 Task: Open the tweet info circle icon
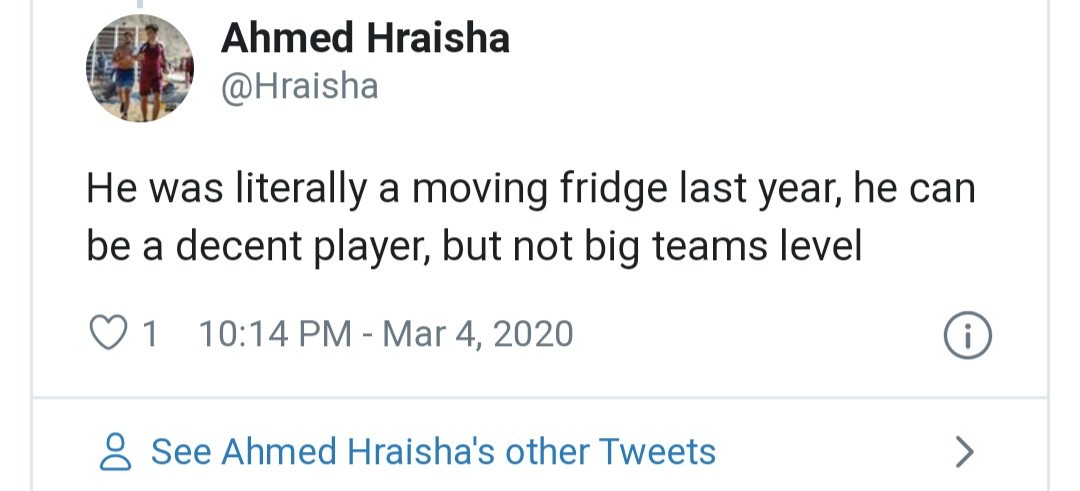tap(967, 336)
